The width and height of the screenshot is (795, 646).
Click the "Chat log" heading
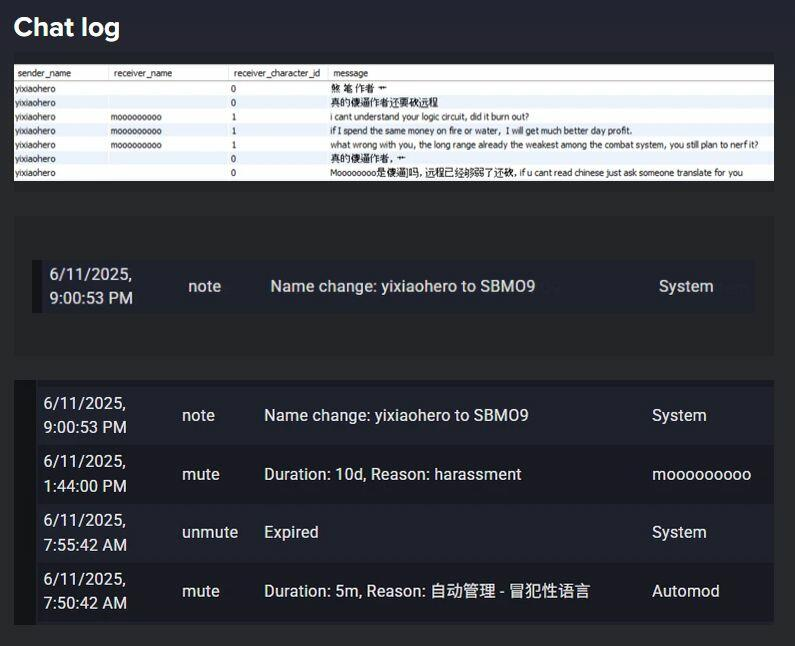67,27
